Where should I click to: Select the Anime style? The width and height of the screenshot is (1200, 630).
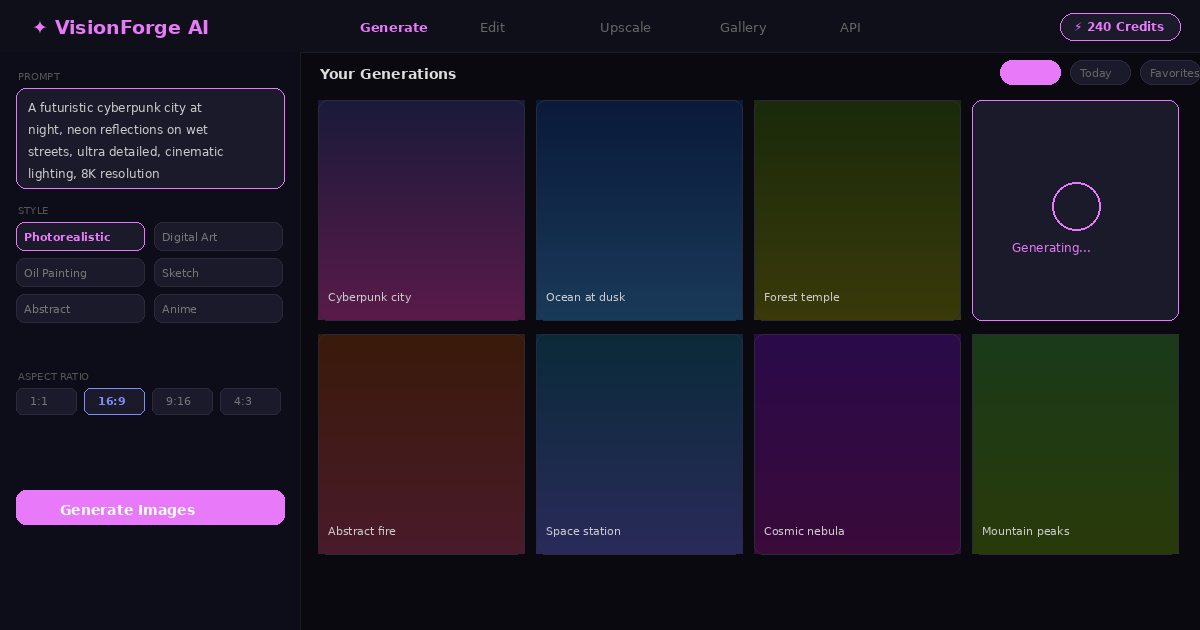pyautogui.click(x=218, y=309)
